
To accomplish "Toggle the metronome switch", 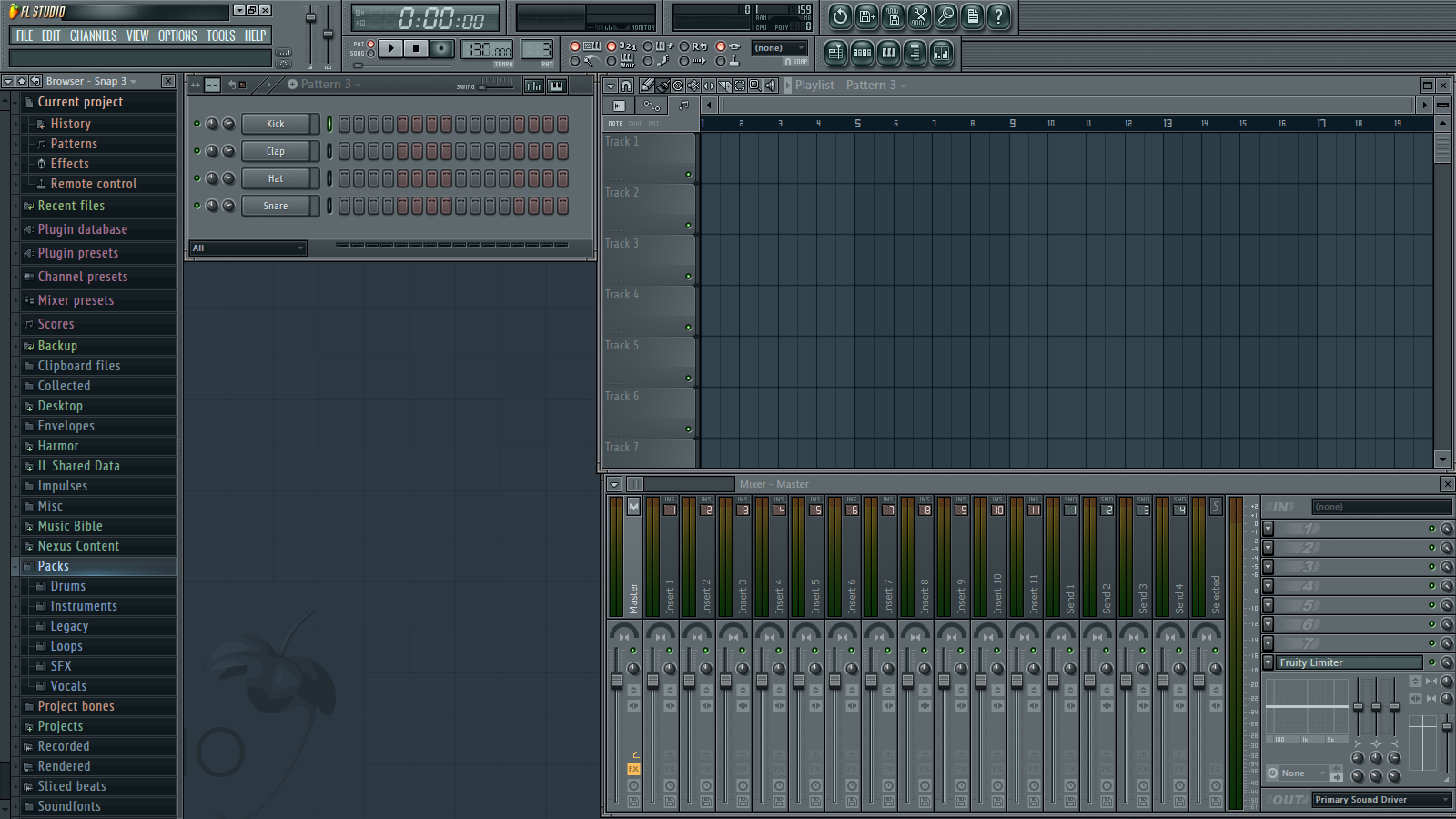I will coord(574,61).
